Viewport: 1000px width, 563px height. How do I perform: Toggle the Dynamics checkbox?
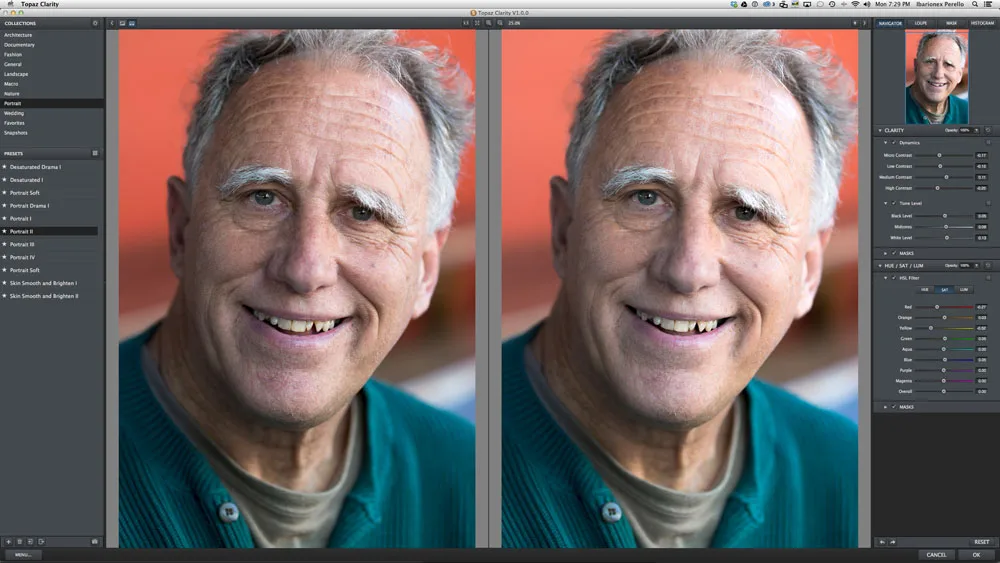coord(894,143)
